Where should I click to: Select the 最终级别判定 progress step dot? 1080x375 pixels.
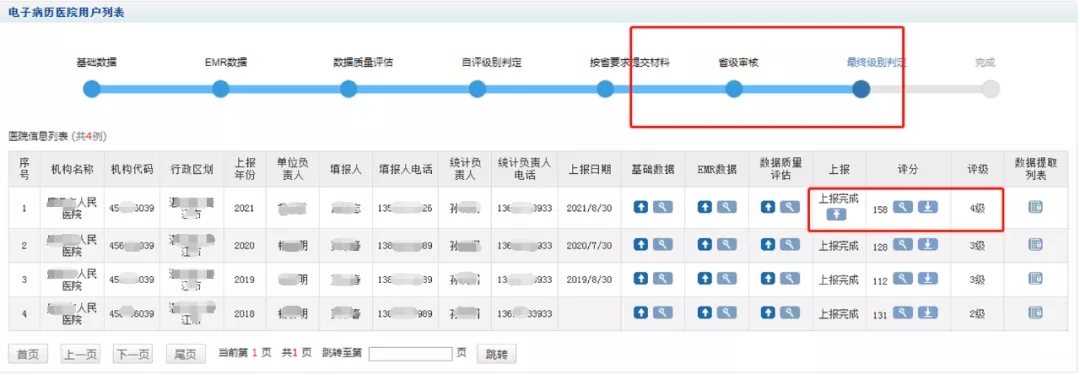click(x=861, y=89)
